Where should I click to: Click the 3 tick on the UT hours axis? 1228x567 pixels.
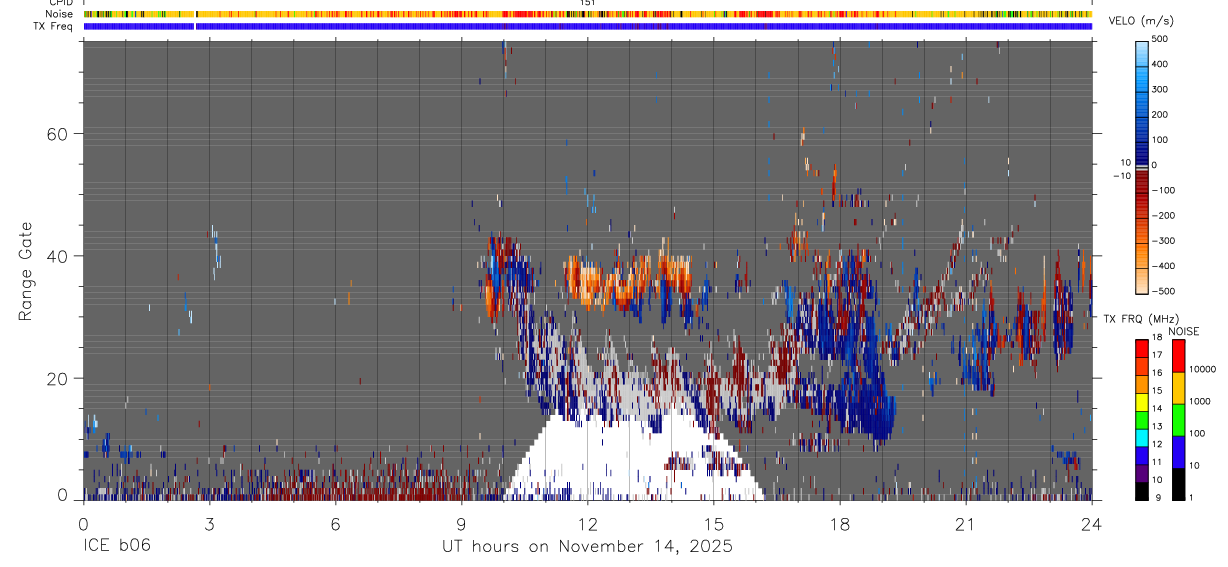[x=209, y=524]
